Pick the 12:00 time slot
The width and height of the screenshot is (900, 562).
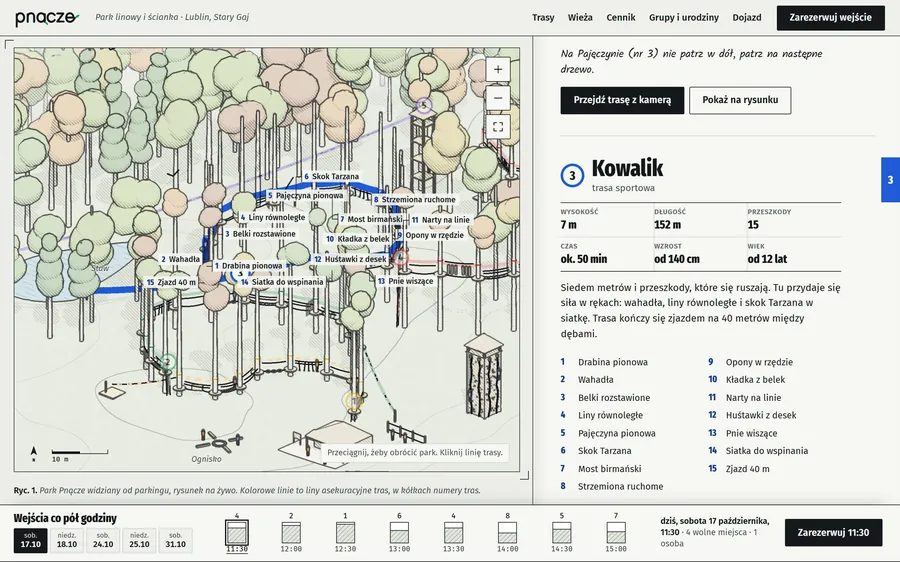click(291, 533)
